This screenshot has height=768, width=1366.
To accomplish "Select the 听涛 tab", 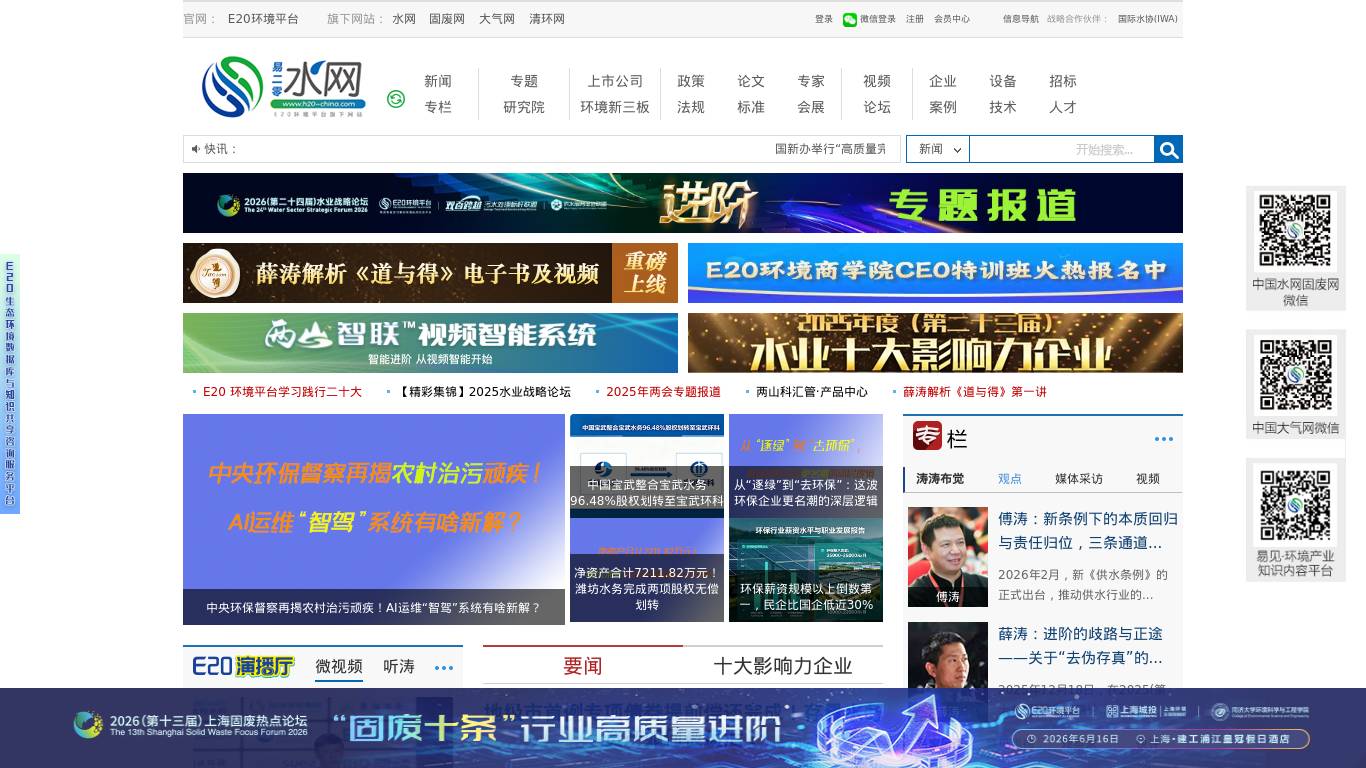I will [x=399, y=666].
